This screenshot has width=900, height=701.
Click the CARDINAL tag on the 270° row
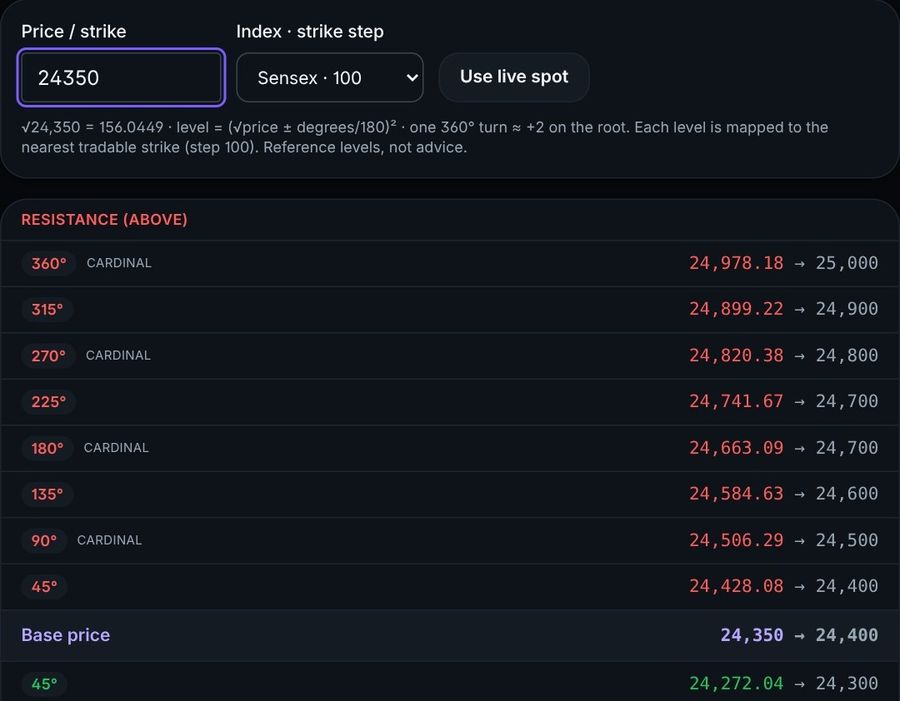click(118, 355)
